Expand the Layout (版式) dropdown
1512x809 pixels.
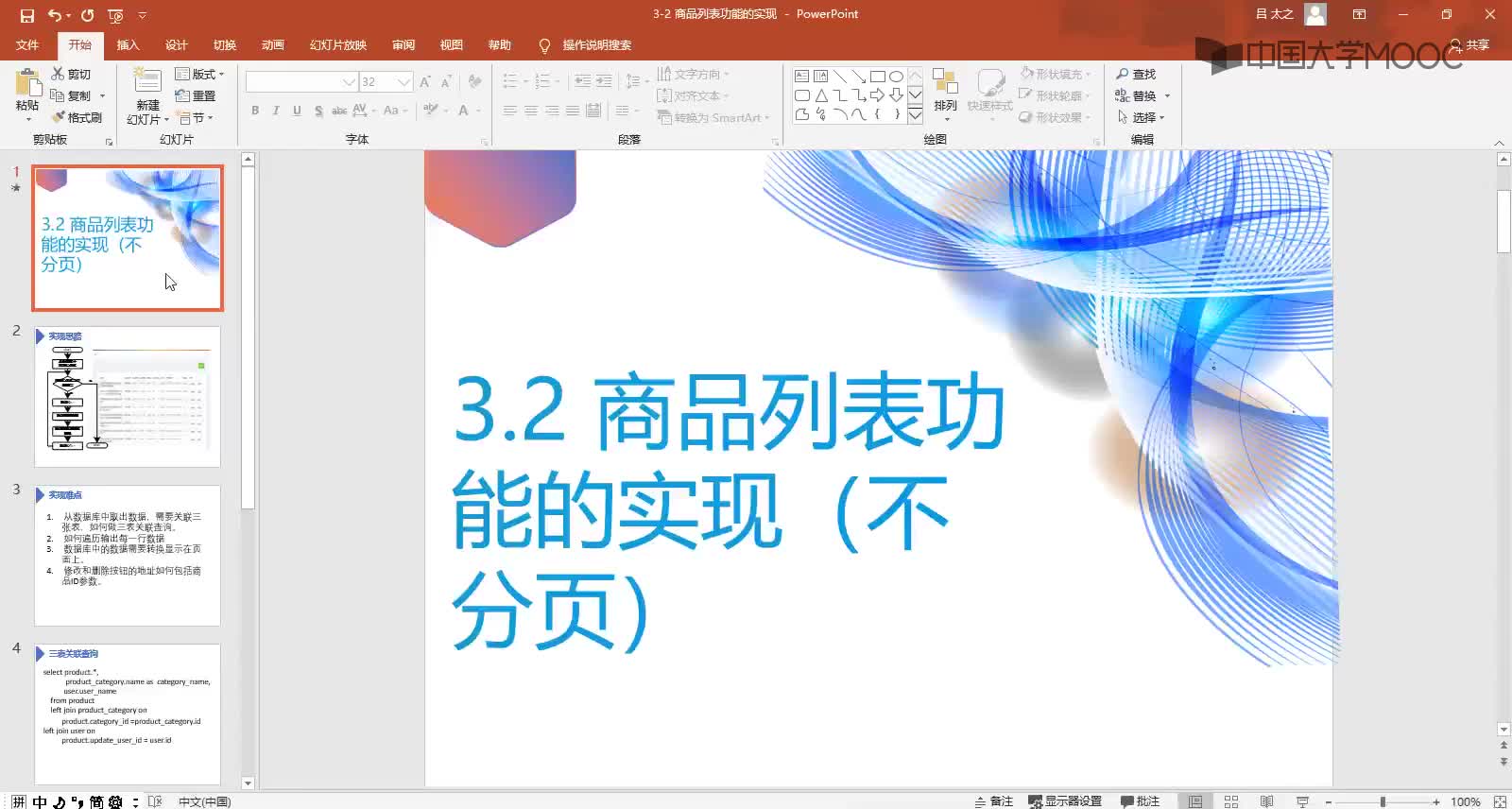tap(200, 74)
